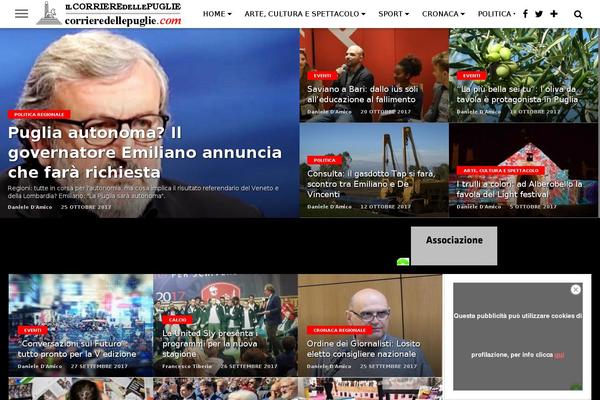Click the red 'qui' cookie info link
This screenshot has width=600, height=400.
[559, 355]
